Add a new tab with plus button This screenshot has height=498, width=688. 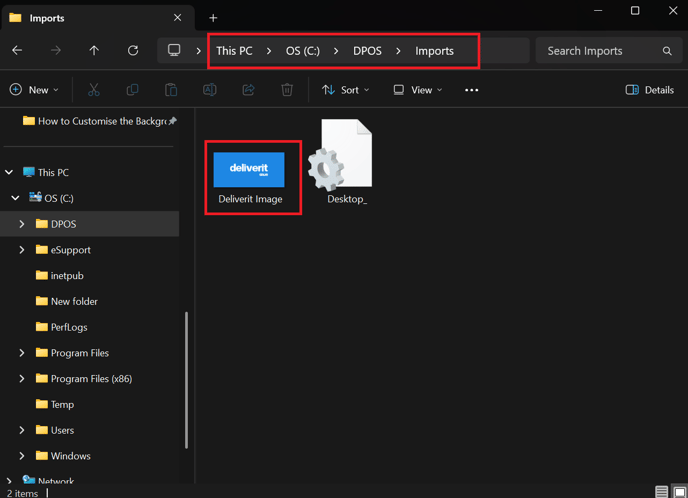click(213, 18)
